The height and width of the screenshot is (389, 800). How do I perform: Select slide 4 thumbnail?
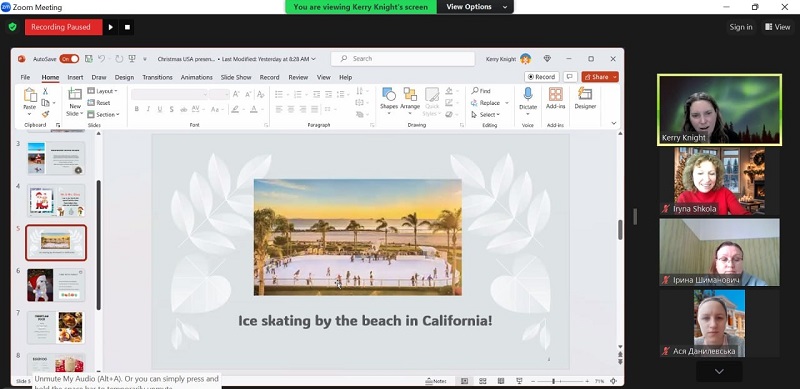point(56,201)
